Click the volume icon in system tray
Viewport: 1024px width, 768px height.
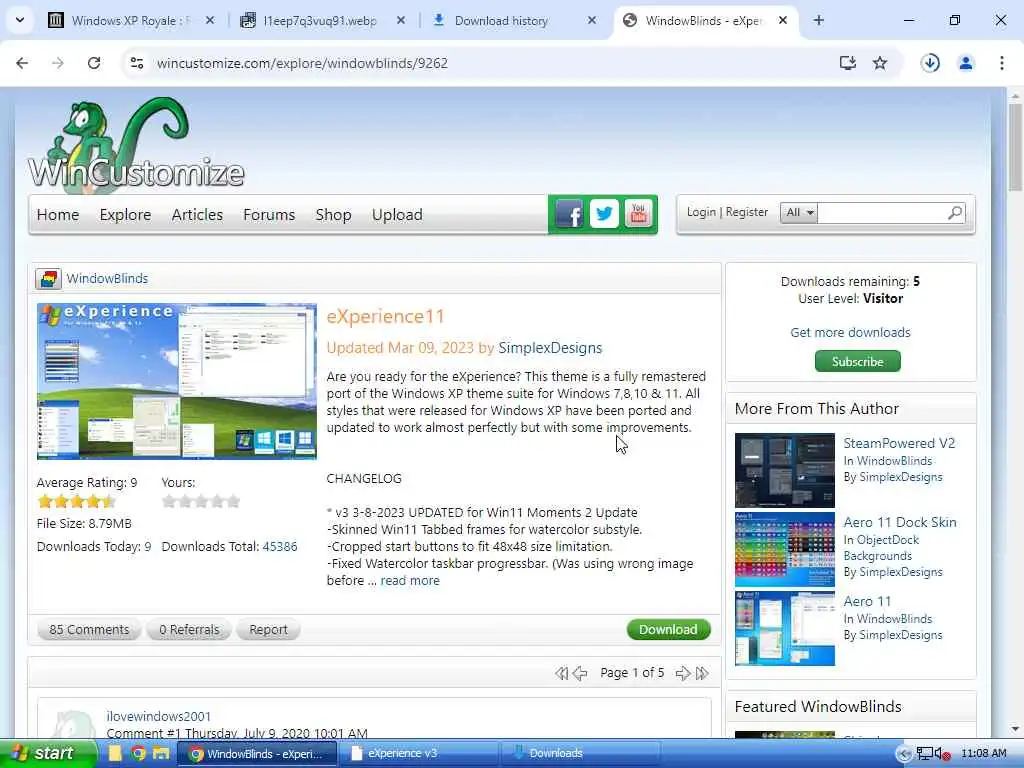[942, 754]
